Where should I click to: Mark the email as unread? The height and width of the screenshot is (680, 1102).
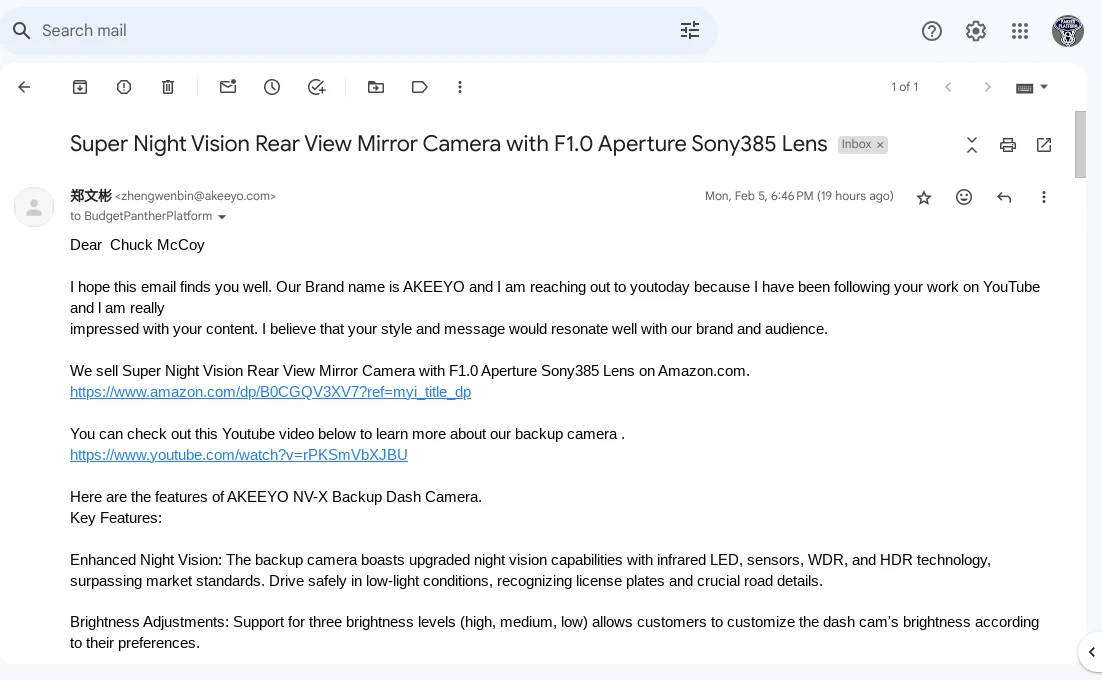point(228,86)
